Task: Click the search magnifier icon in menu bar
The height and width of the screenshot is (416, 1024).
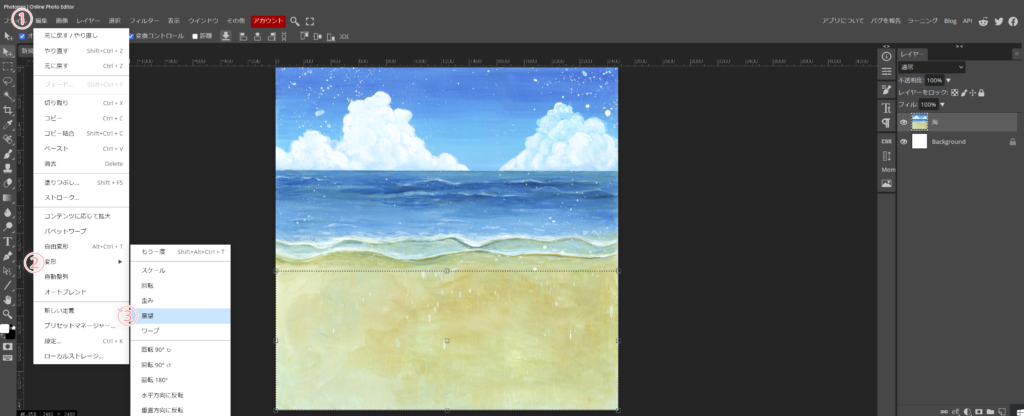Action: (x=295, y=20)
